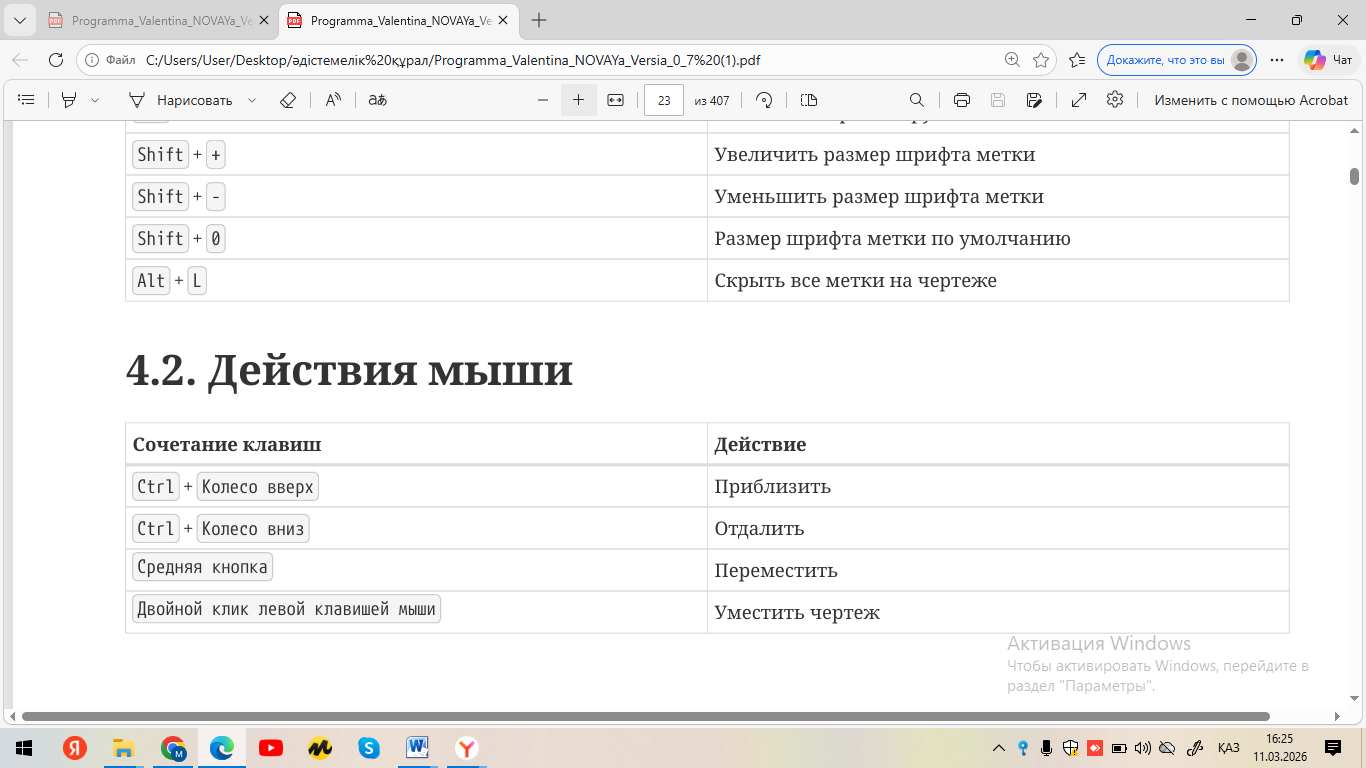Open the Windows Start menu
The image size is (1366, 768).
tap(24, 748)
